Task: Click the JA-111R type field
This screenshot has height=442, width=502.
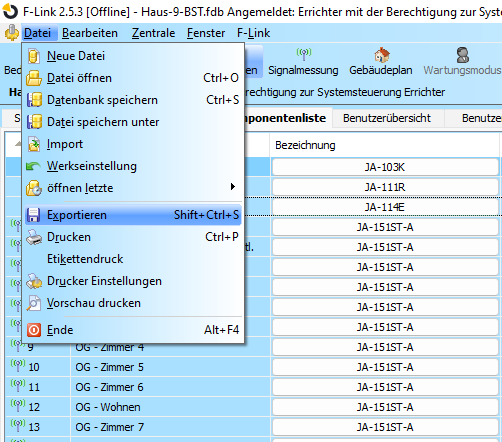Action: tap(385, 187)
